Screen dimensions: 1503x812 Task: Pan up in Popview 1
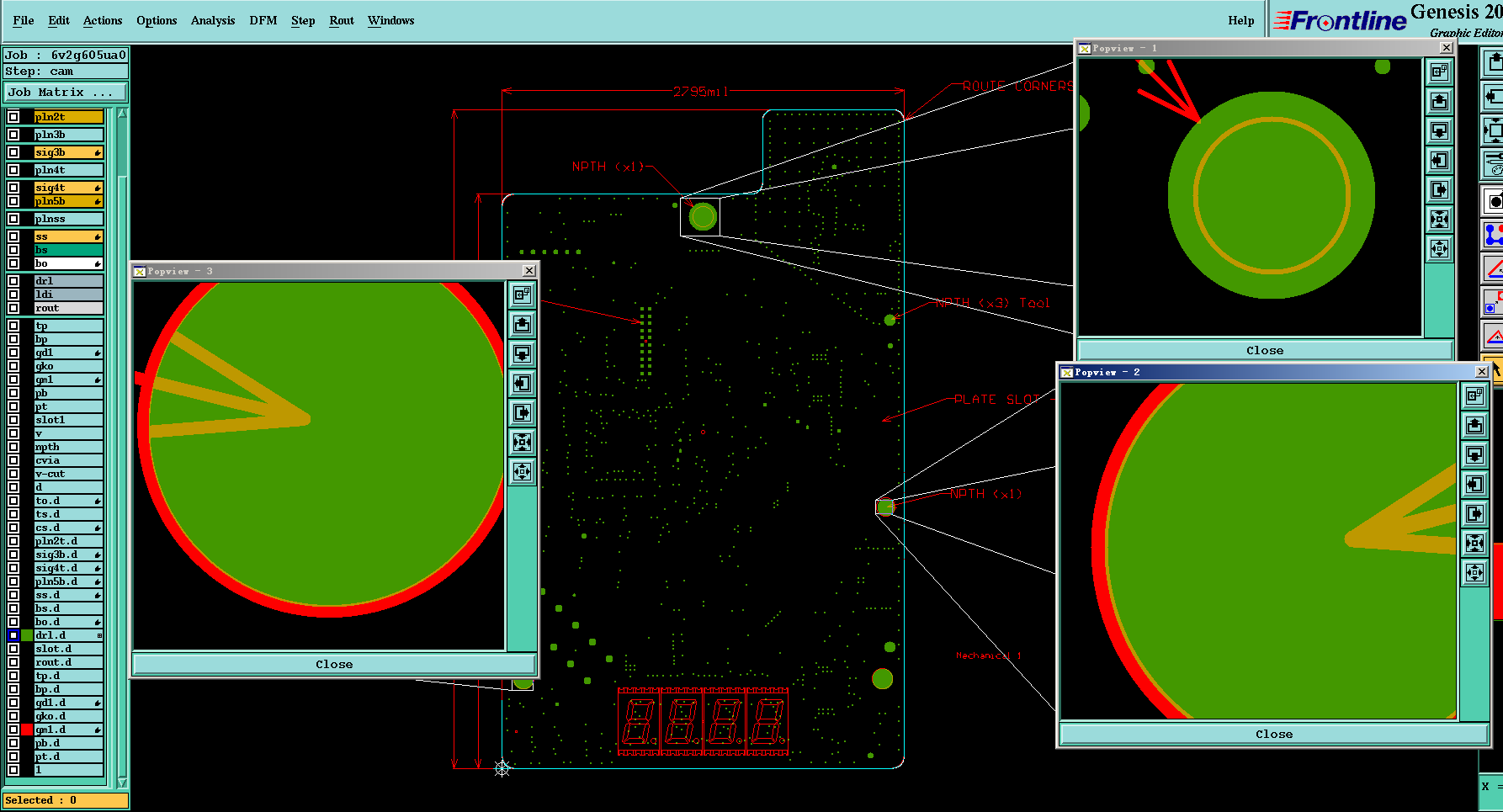tap(1440, 101)
